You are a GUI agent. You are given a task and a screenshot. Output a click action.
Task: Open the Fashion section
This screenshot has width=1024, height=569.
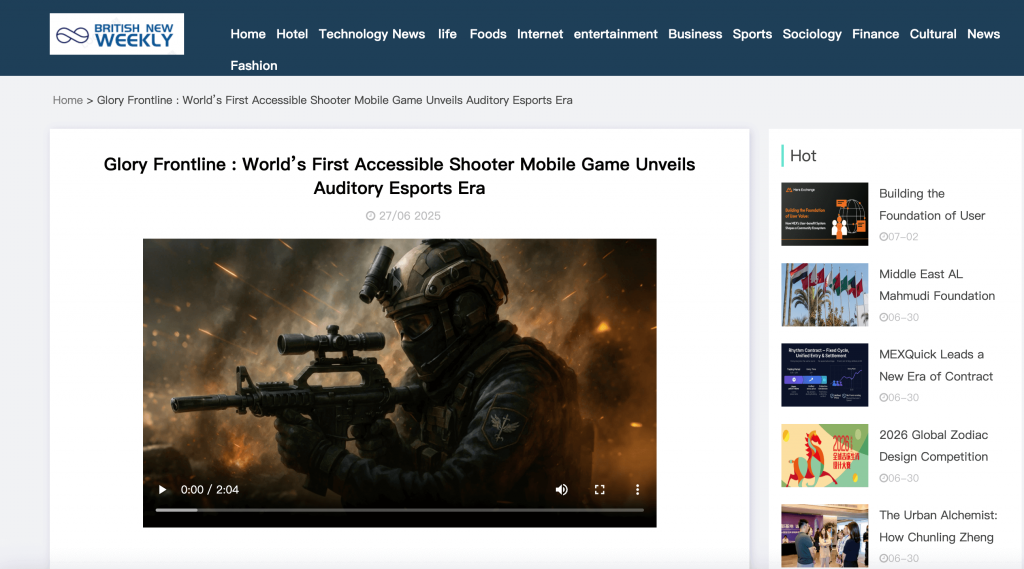[x=254, y=65]
